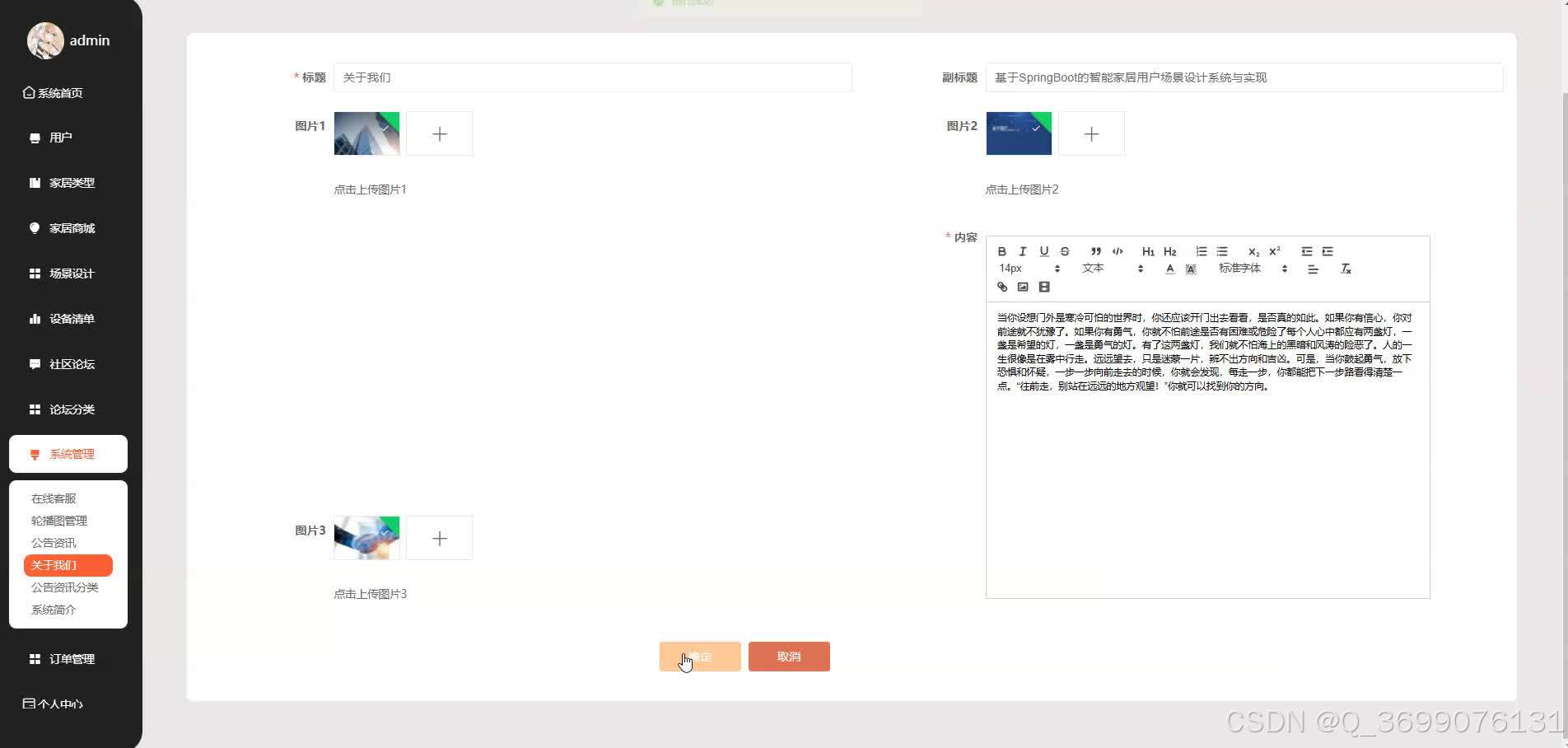1568x748 pixels.
Task: Click the admin avatar picture
Action: (x=45, y=40)
